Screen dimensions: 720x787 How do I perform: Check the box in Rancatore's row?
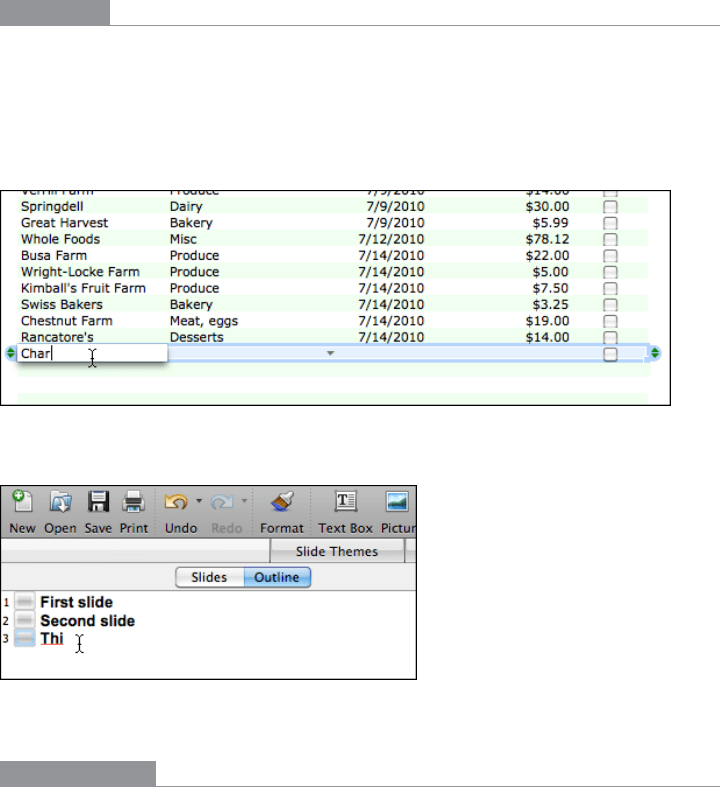coord(610,337)
